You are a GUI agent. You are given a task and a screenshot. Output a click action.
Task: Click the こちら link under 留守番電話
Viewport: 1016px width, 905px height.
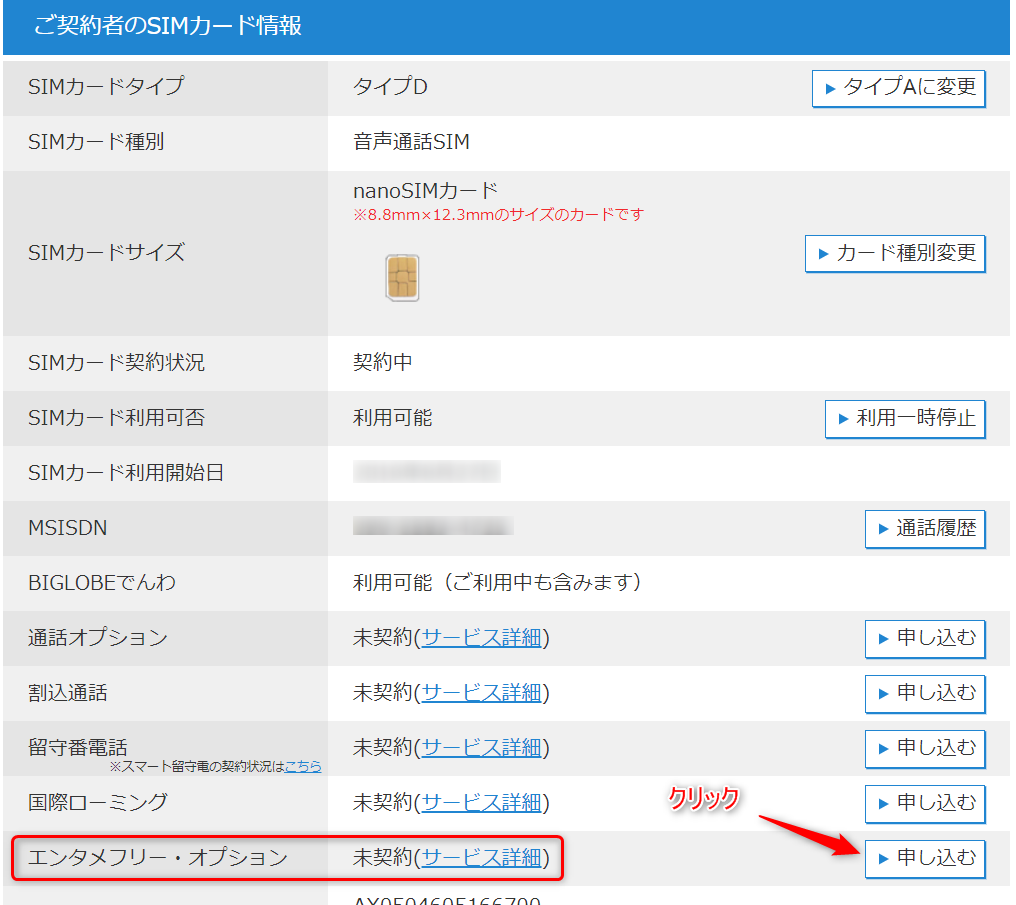(x=303, y=767)
